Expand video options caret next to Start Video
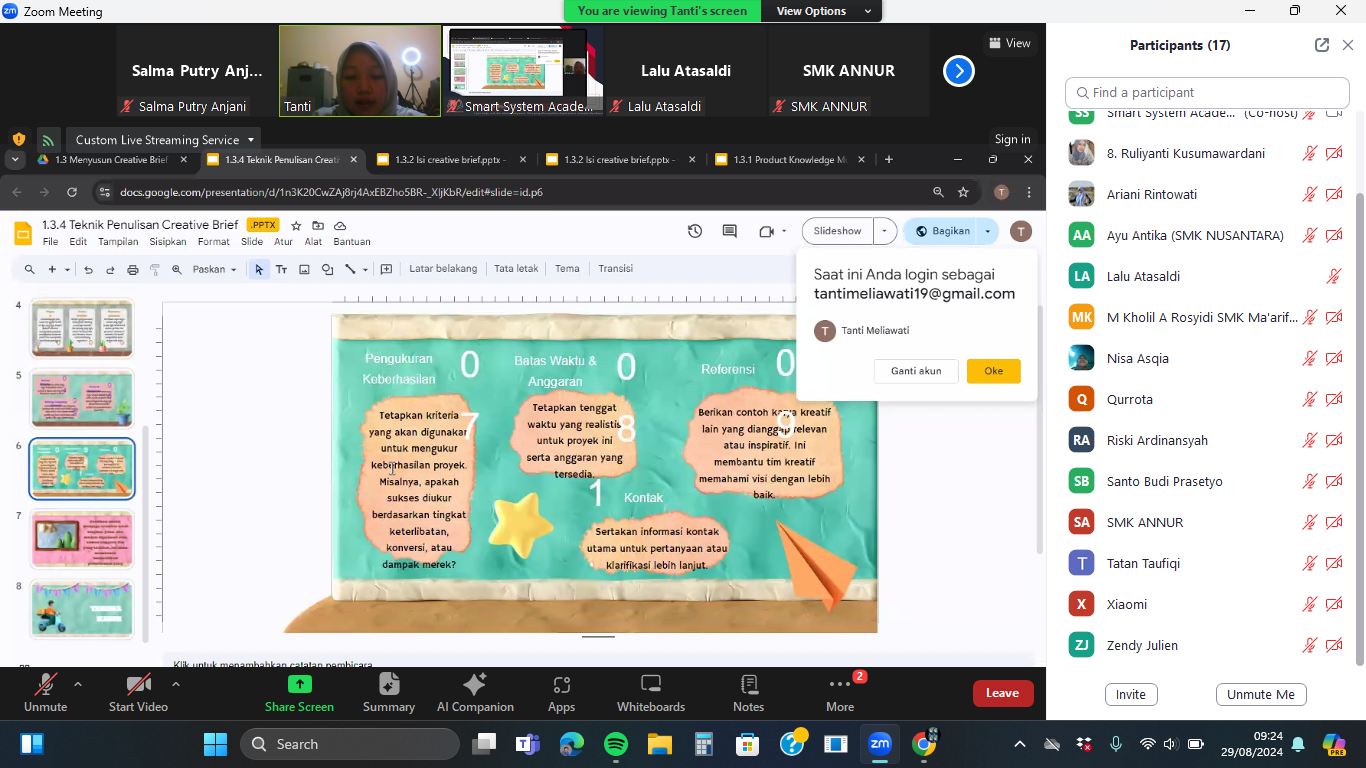This screenshot has height=768, width=1366. click(176, 685)
